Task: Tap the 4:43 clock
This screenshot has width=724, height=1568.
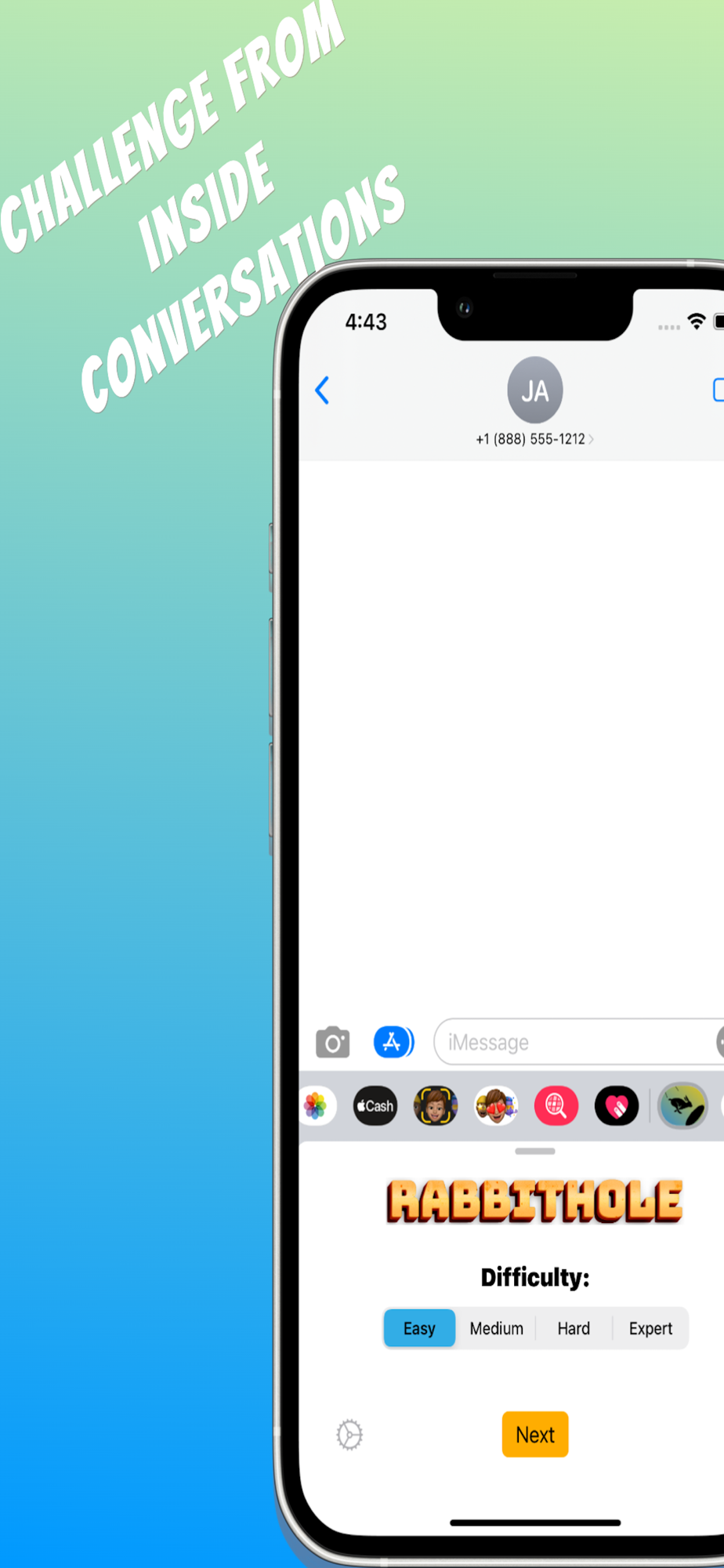Action: [x=366, y=321]
